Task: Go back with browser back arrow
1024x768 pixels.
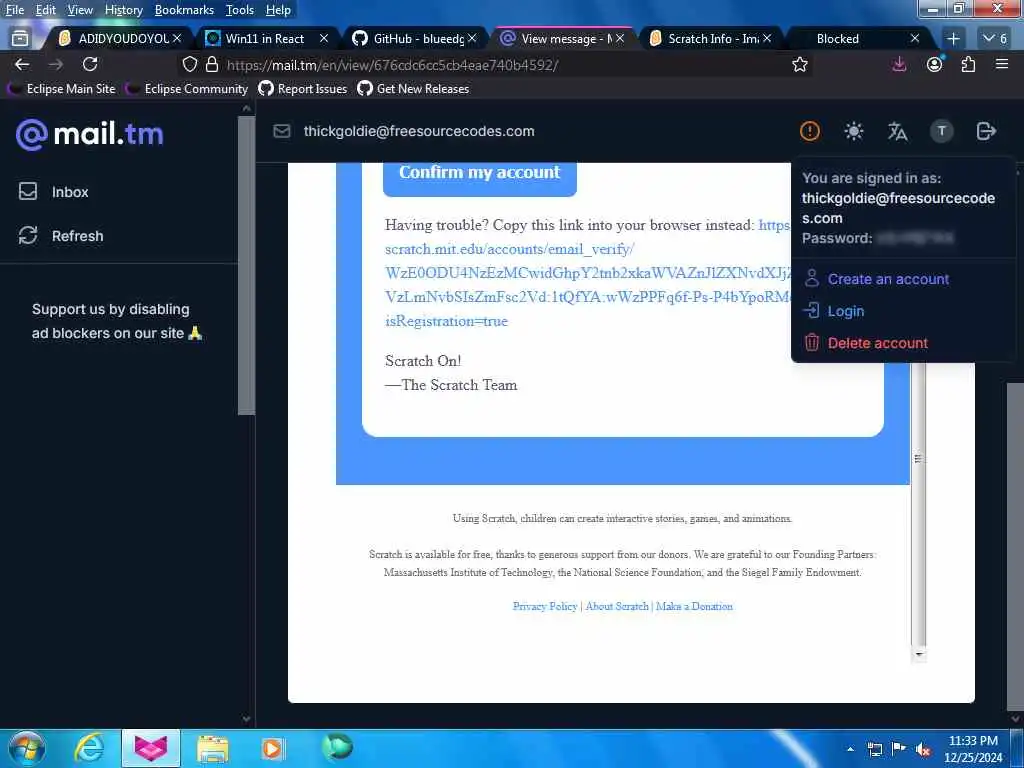Action: click(x=22, y=64)
